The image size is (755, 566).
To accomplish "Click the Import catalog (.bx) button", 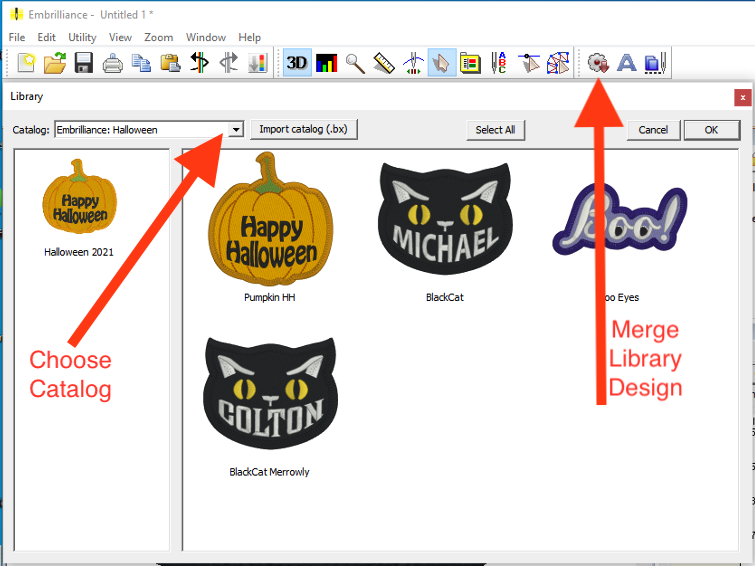I will pyautogui.click(x=303, y=130).
